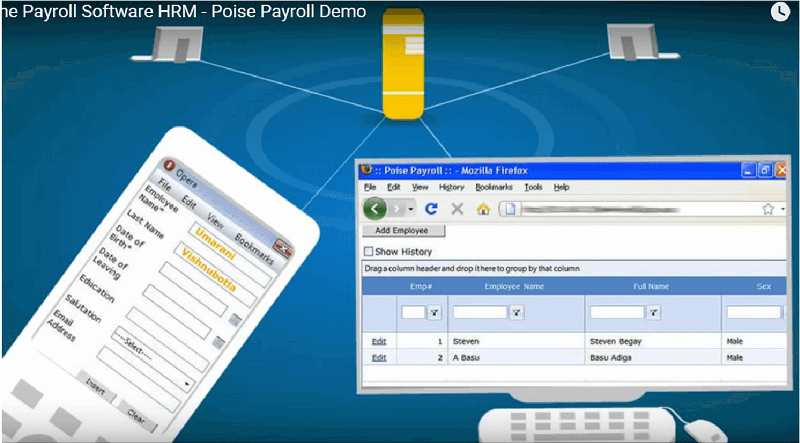Click the Sex filter input box
800x443 pixels.
point(754,312)
